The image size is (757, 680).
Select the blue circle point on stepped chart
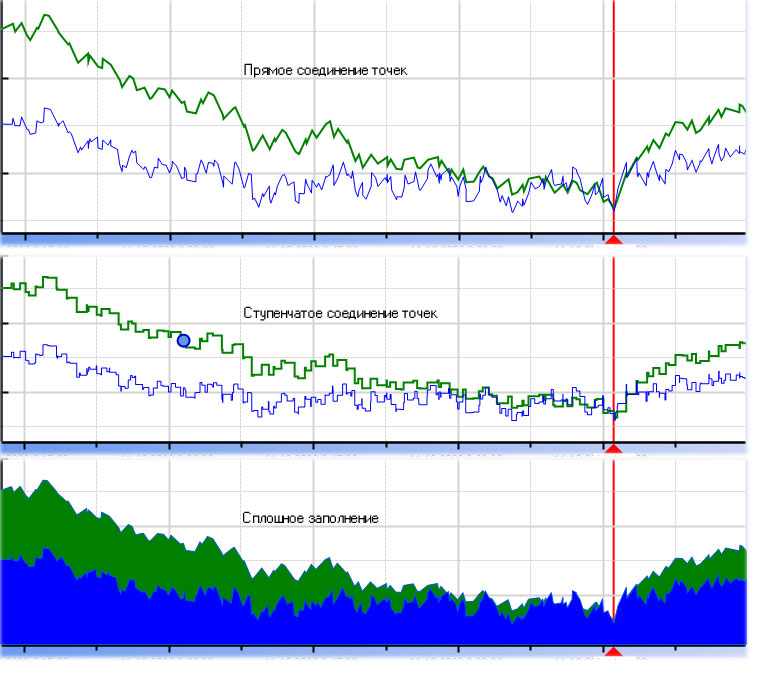coord(183,341)
